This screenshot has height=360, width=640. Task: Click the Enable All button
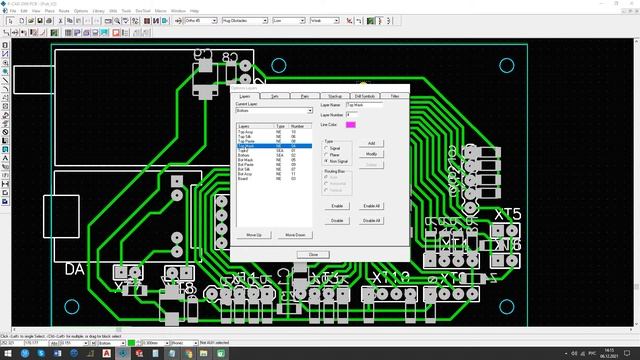click(x=371, y=206)
